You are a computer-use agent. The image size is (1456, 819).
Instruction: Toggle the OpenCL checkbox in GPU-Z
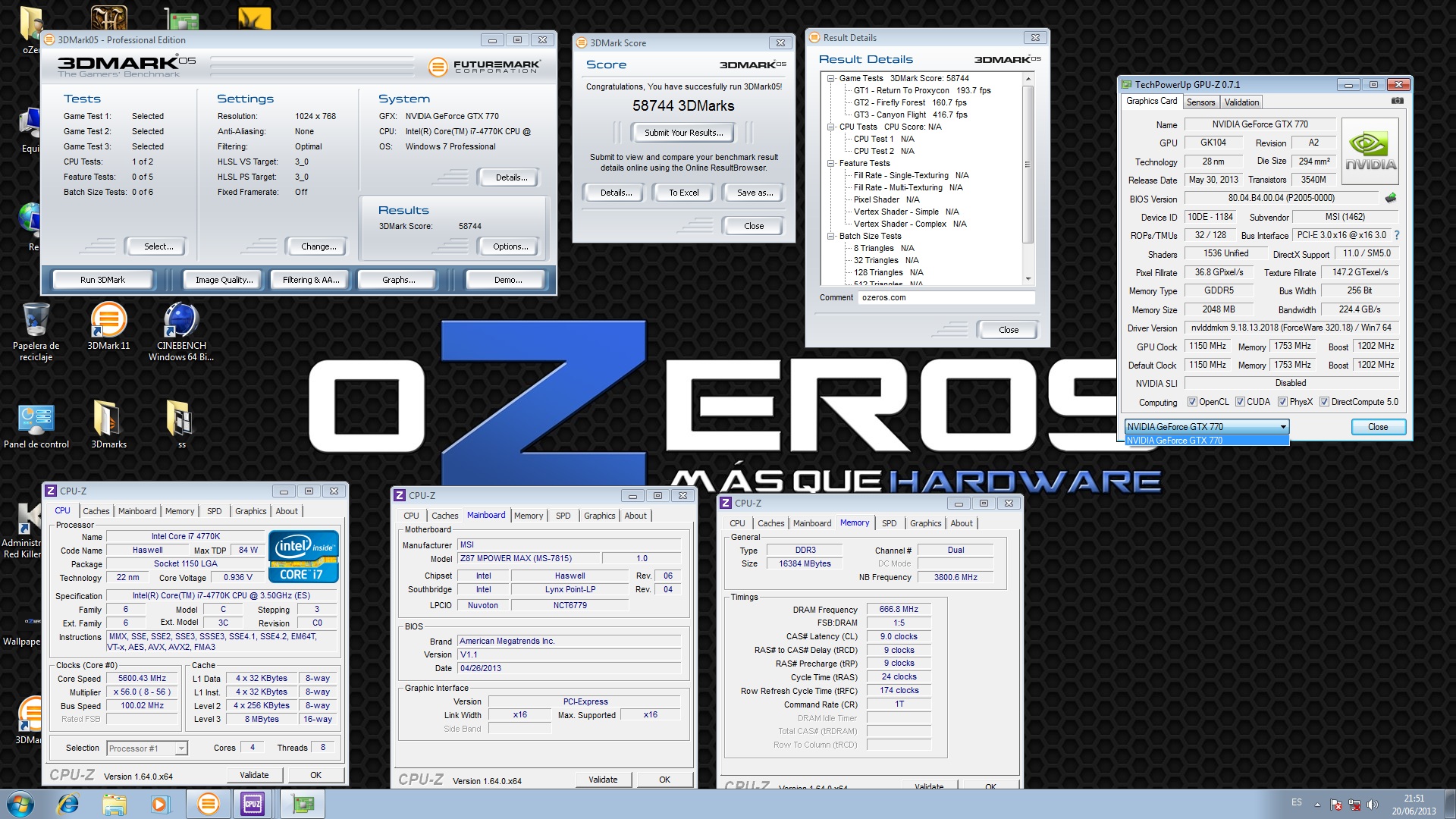[1192, 402]
